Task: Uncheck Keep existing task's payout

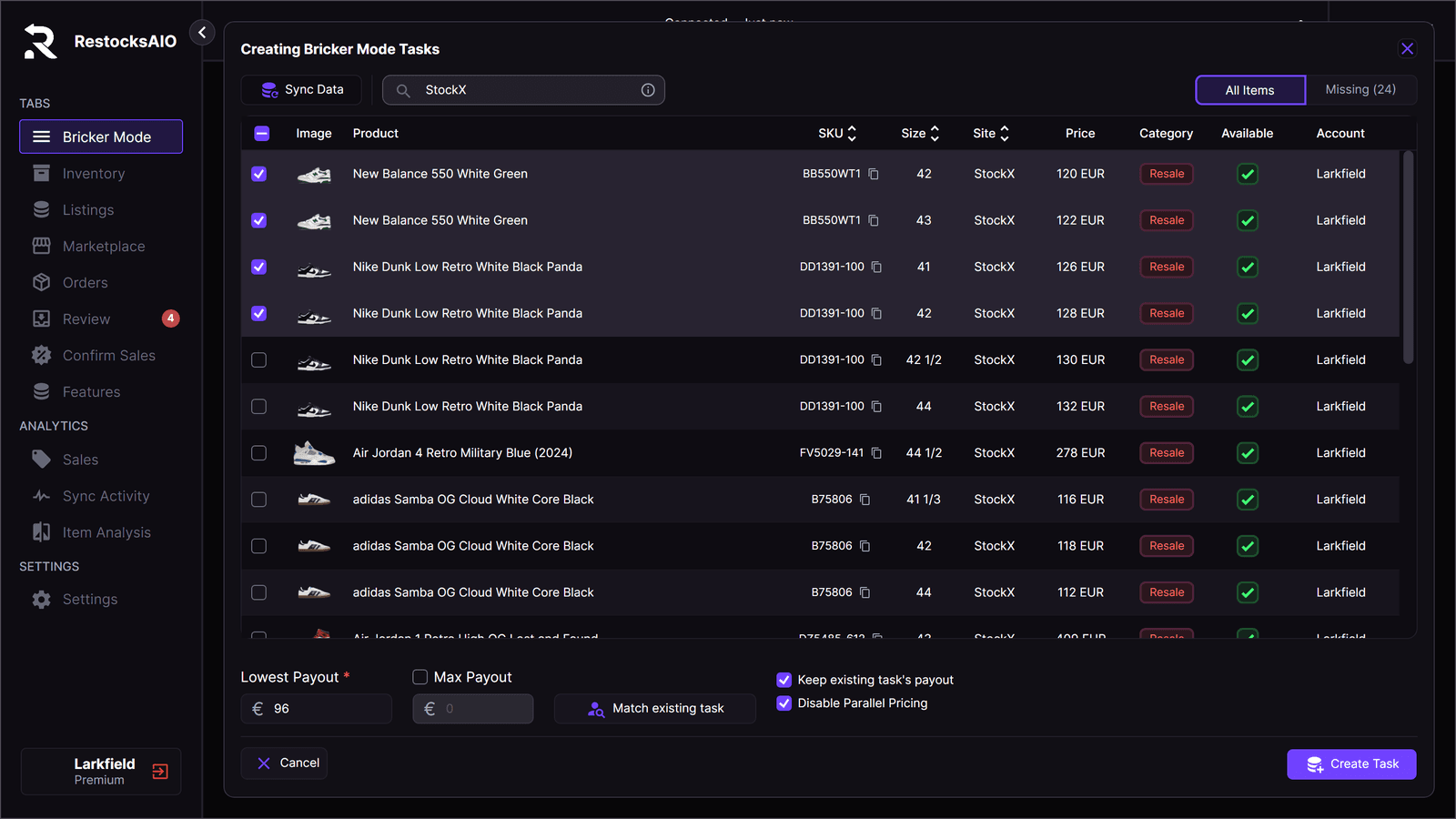Action: (x=784, y=680)
